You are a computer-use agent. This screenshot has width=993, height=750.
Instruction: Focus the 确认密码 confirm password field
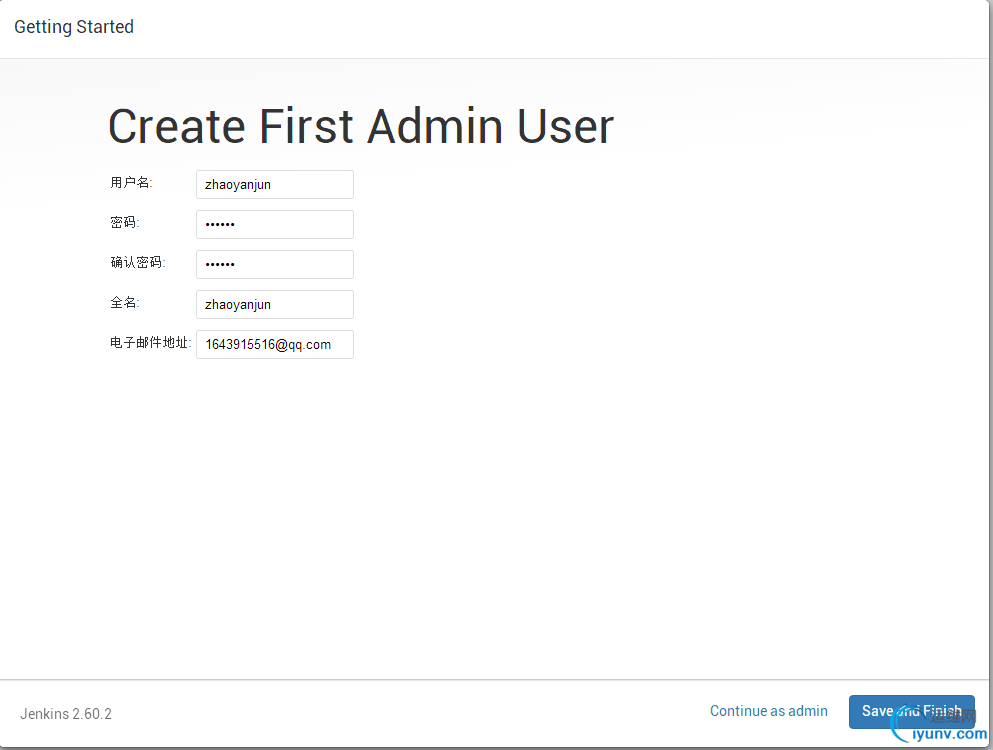pos(275,264)
